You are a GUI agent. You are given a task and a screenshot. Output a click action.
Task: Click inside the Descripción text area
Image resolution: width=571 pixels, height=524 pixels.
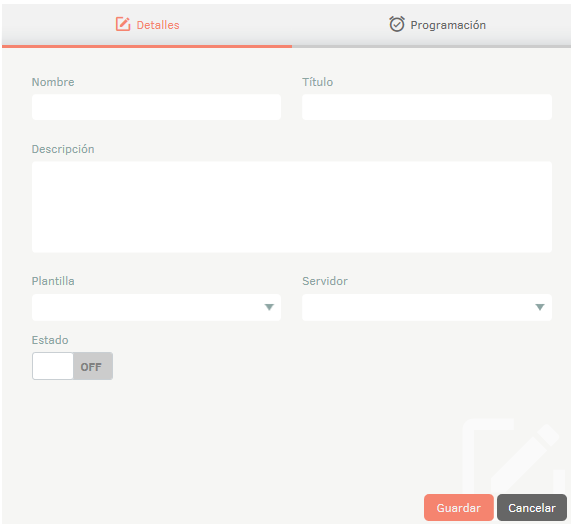pos(292,207)
